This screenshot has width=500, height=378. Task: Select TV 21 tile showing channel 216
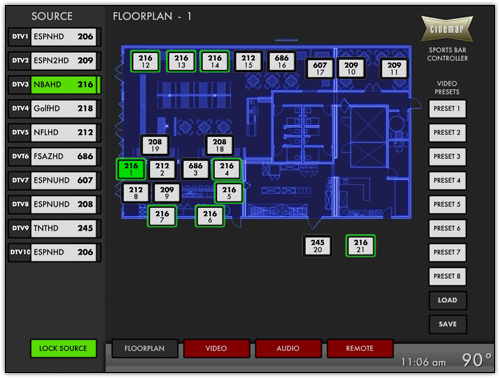point(361,246)
